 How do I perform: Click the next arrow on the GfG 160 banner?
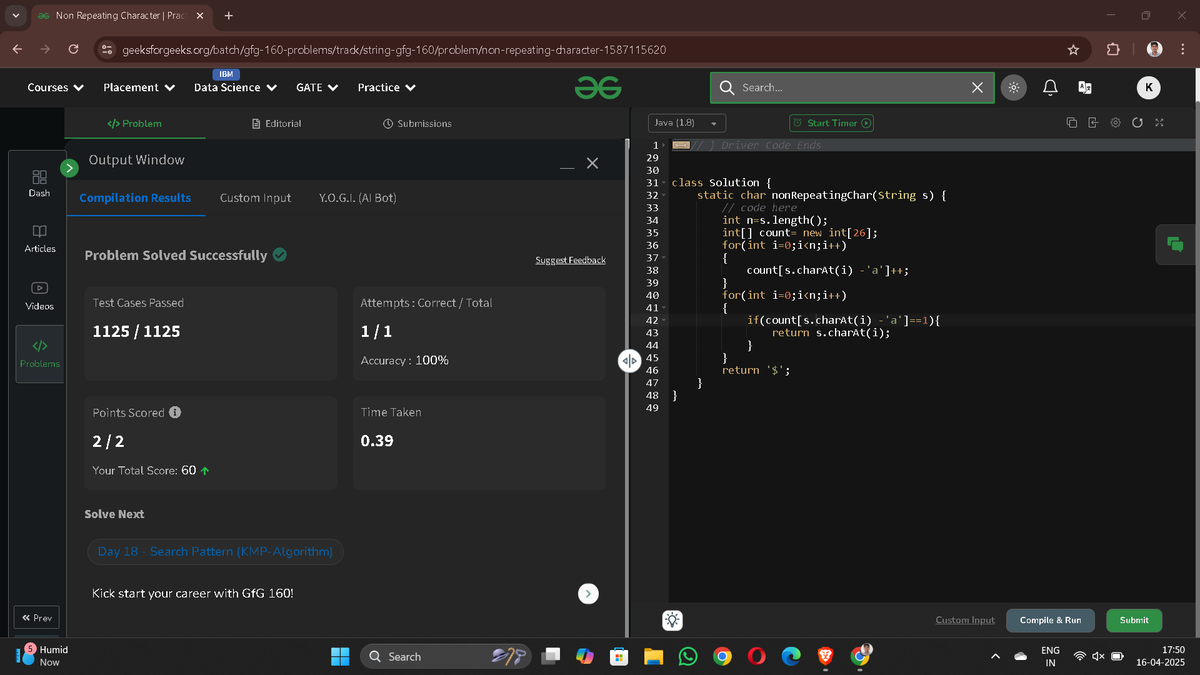coord(589,593)
